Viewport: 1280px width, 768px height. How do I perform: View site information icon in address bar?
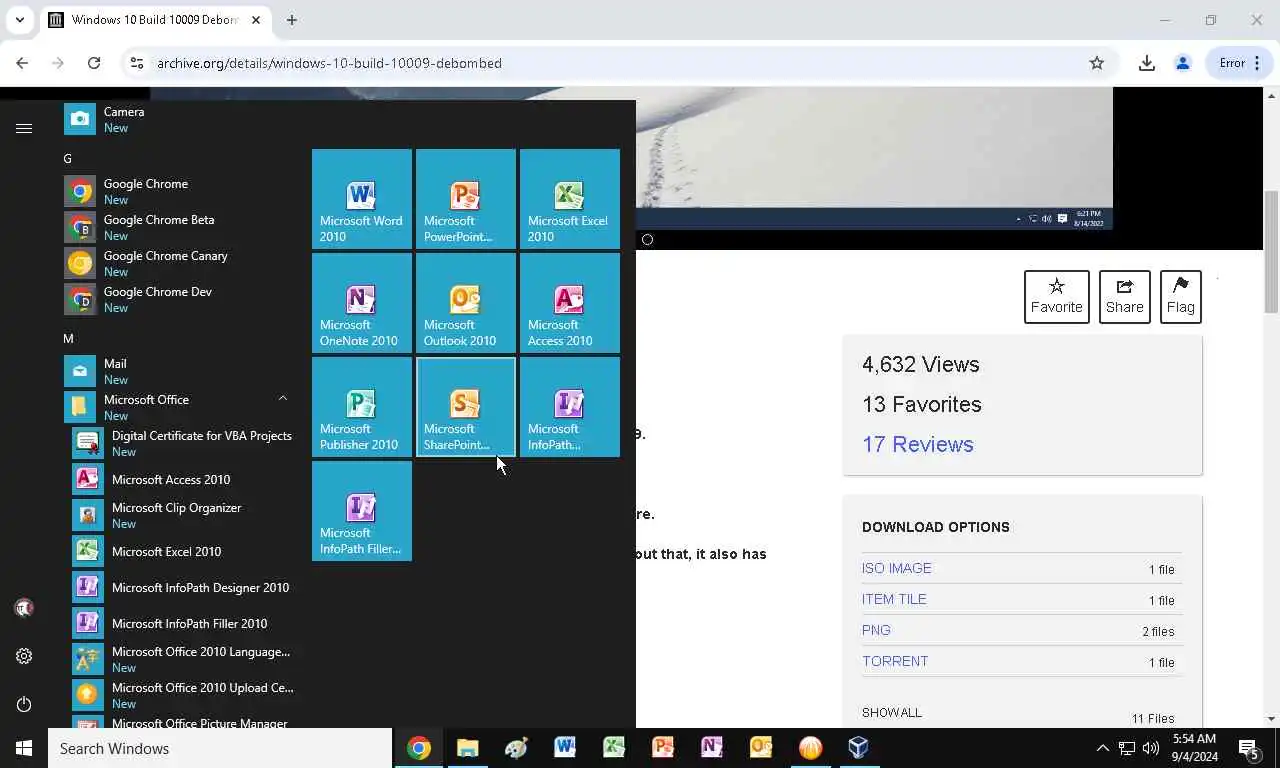[x=137, y=63]
